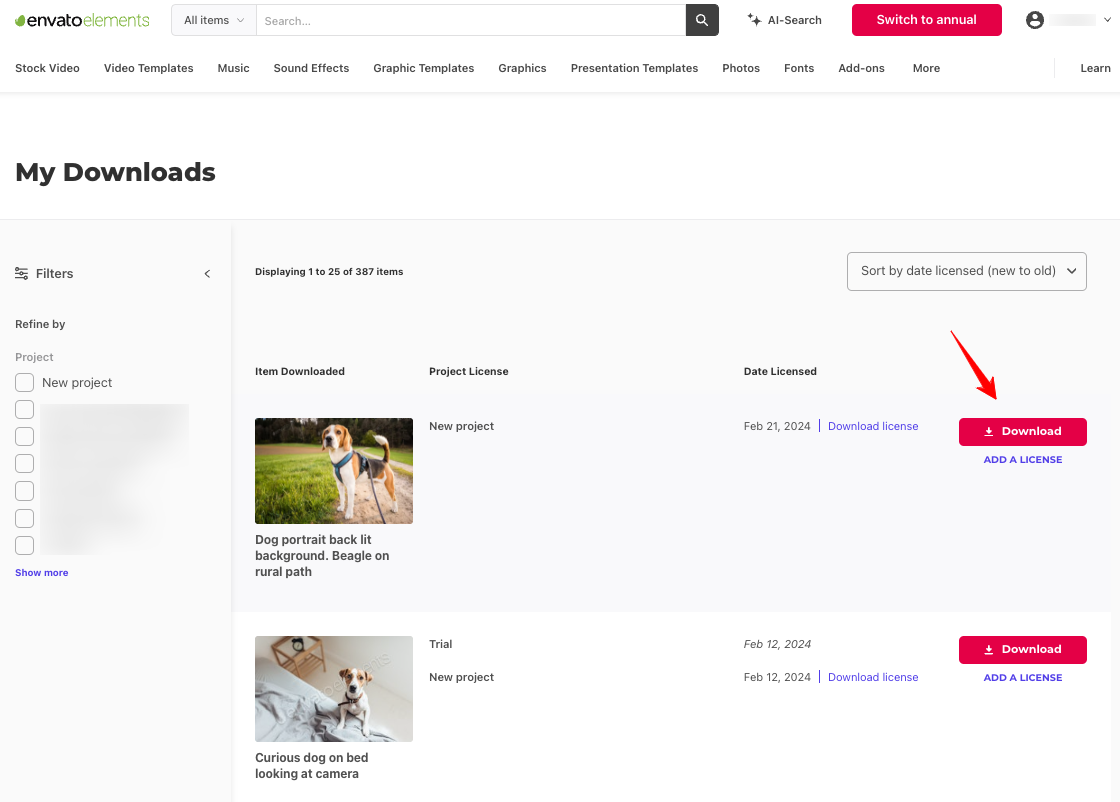Image resolution: width=1120 pixels, height=802 pixels.
Task: Click Download license for the beagle item
Action: [x=872, y=426]
